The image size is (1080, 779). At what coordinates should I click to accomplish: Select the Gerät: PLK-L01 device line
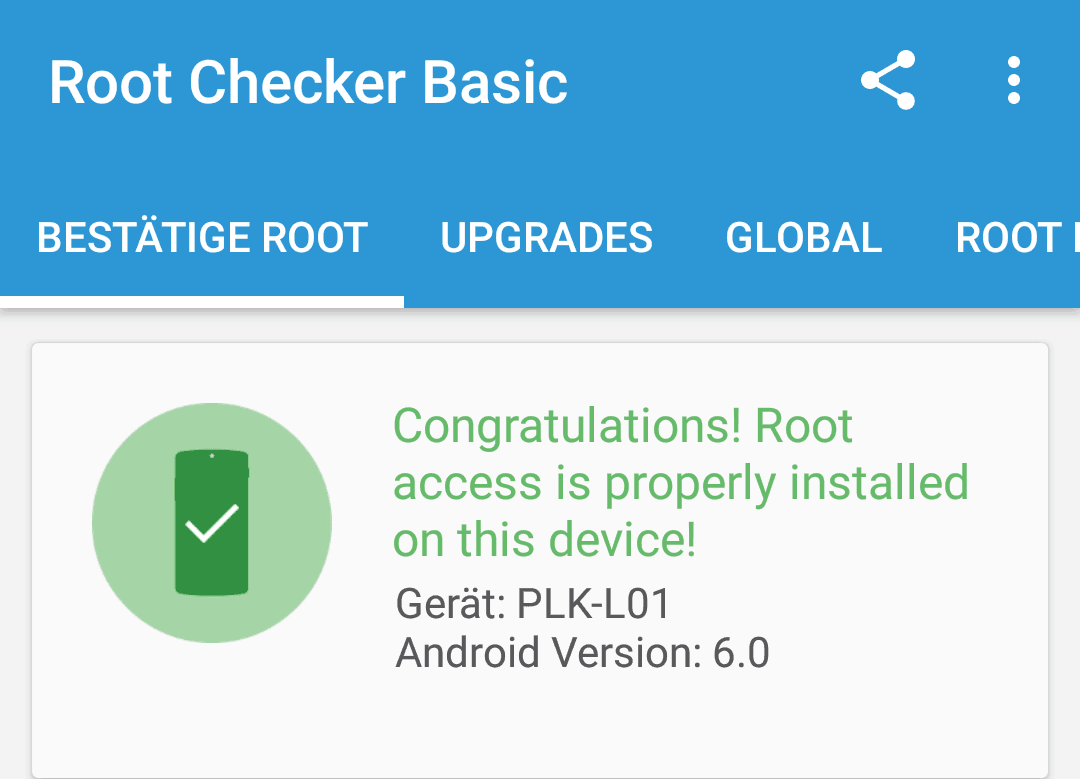pyautogui.click(x=532, y=604)
